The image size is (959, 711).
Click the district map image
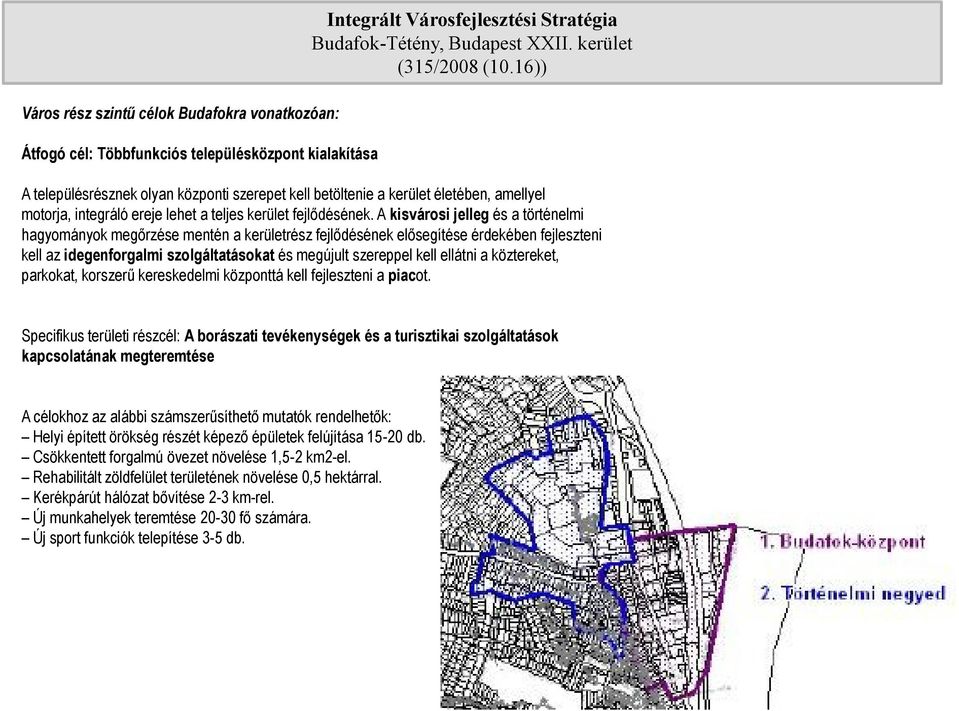pyautogui.click(x=693, y=542)
